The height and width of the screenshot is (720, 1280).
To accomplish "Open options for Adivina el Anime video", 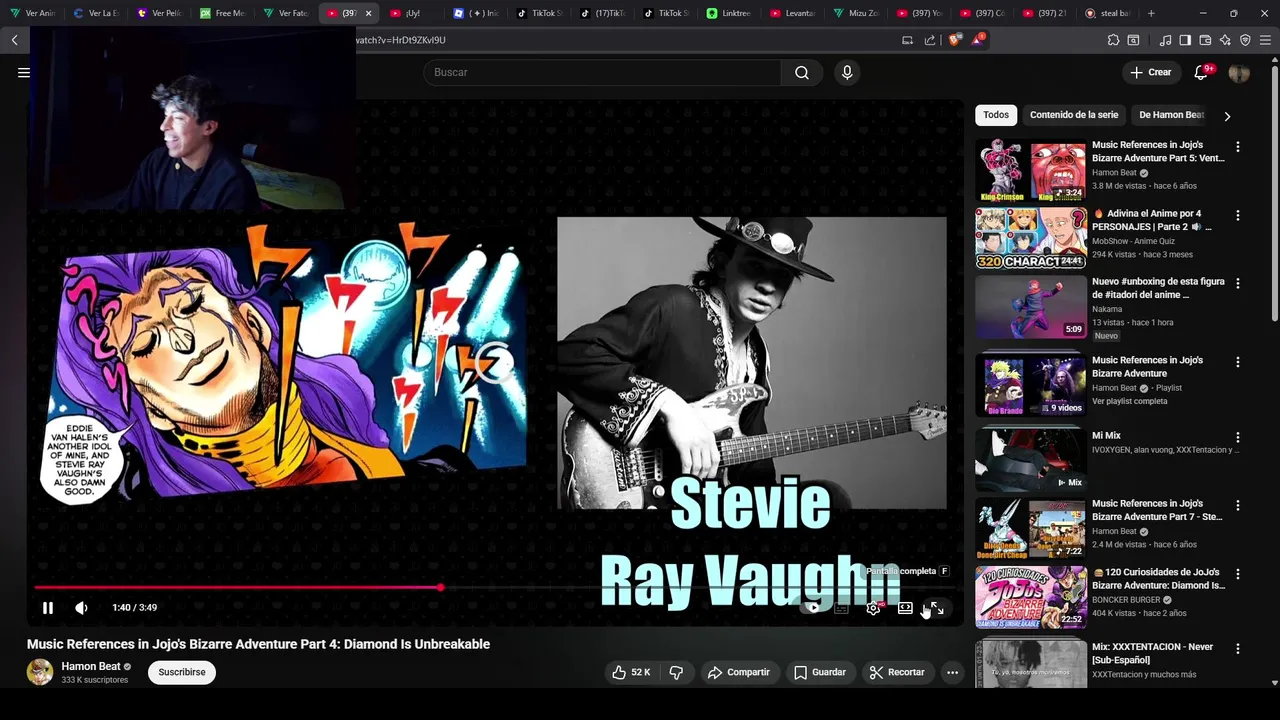I will (1238, 215).
